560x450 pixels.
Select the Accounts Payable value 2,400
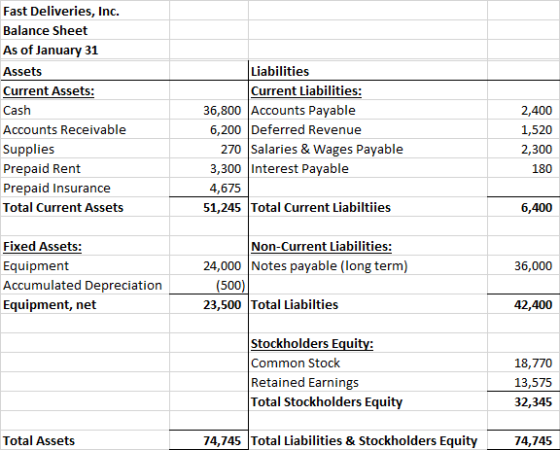tap(536, 110)
